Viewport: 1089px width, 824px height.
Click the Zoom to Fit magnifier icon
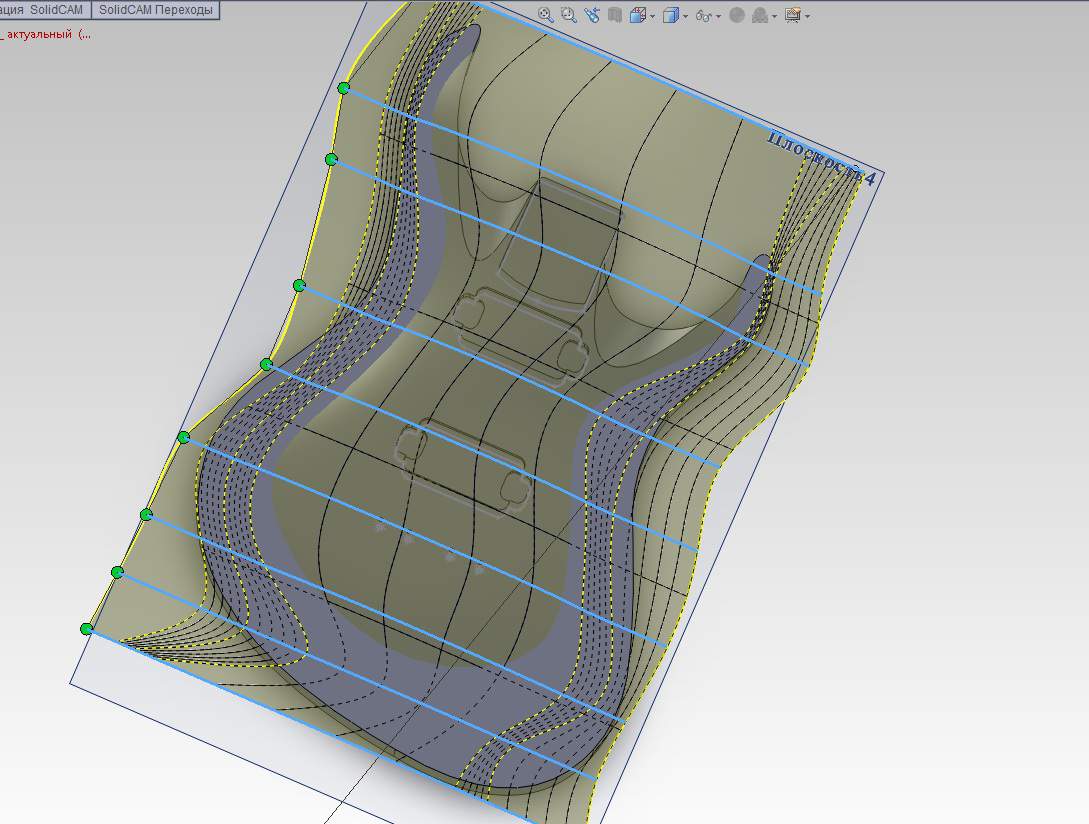[545, 15]
